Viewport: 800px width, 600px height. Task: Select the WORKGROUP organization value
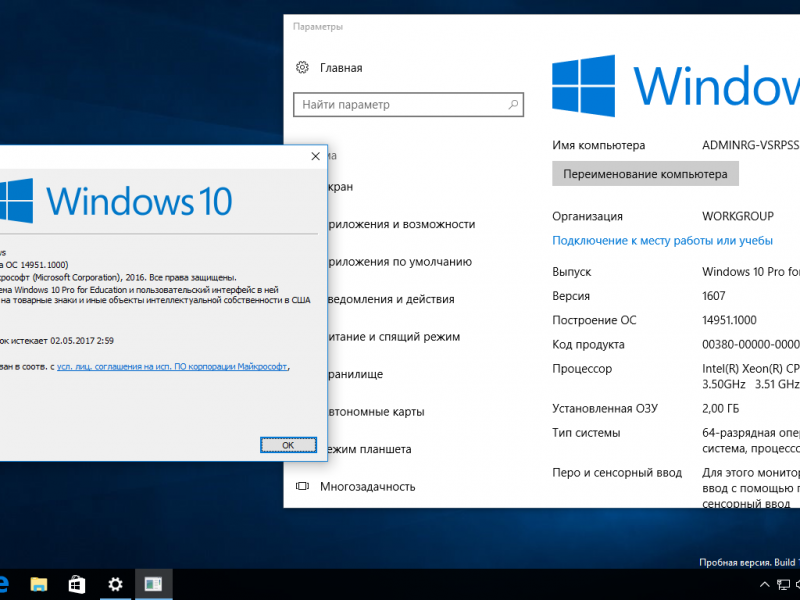pos(738,216)
